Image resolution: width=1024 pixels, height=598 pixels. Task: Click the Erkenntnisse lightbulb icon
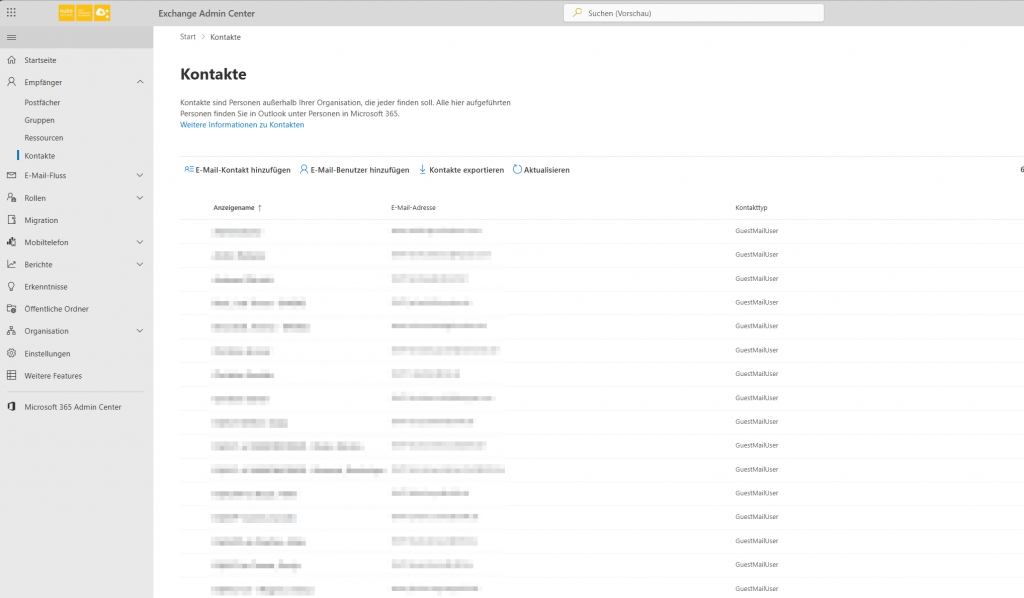pos(11,287)
